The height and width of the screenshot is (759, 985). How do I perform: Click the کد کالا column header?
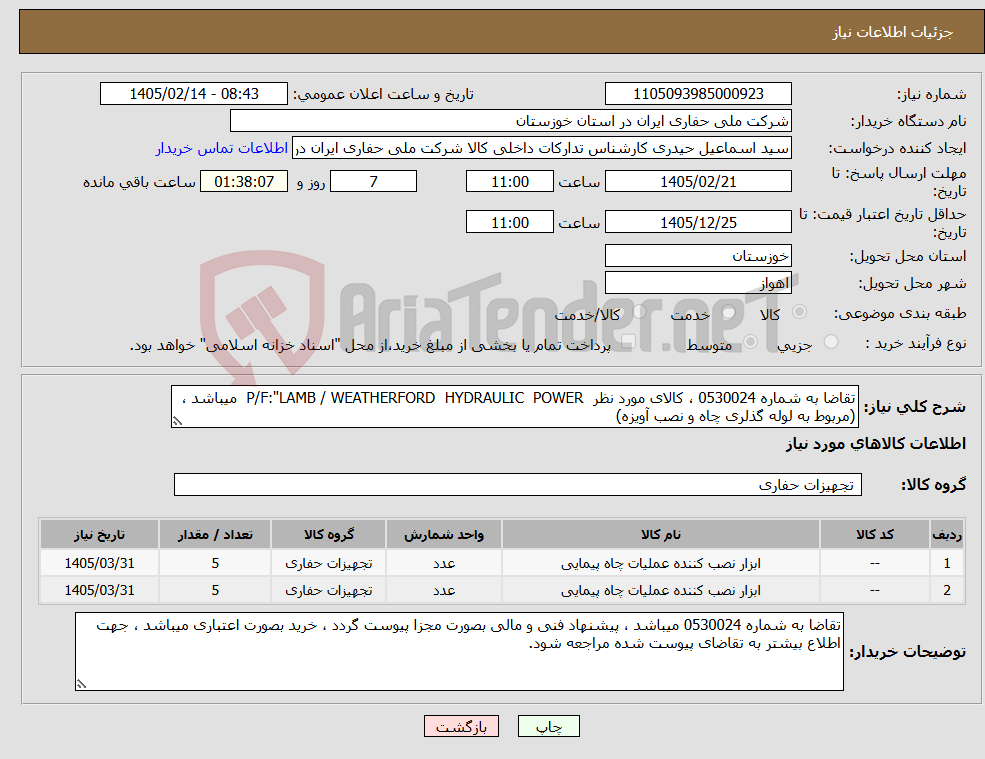point(874,534)
